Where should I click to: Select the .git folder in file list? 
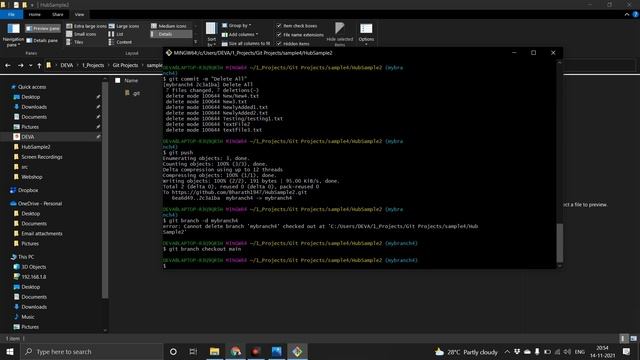point(133,93)
